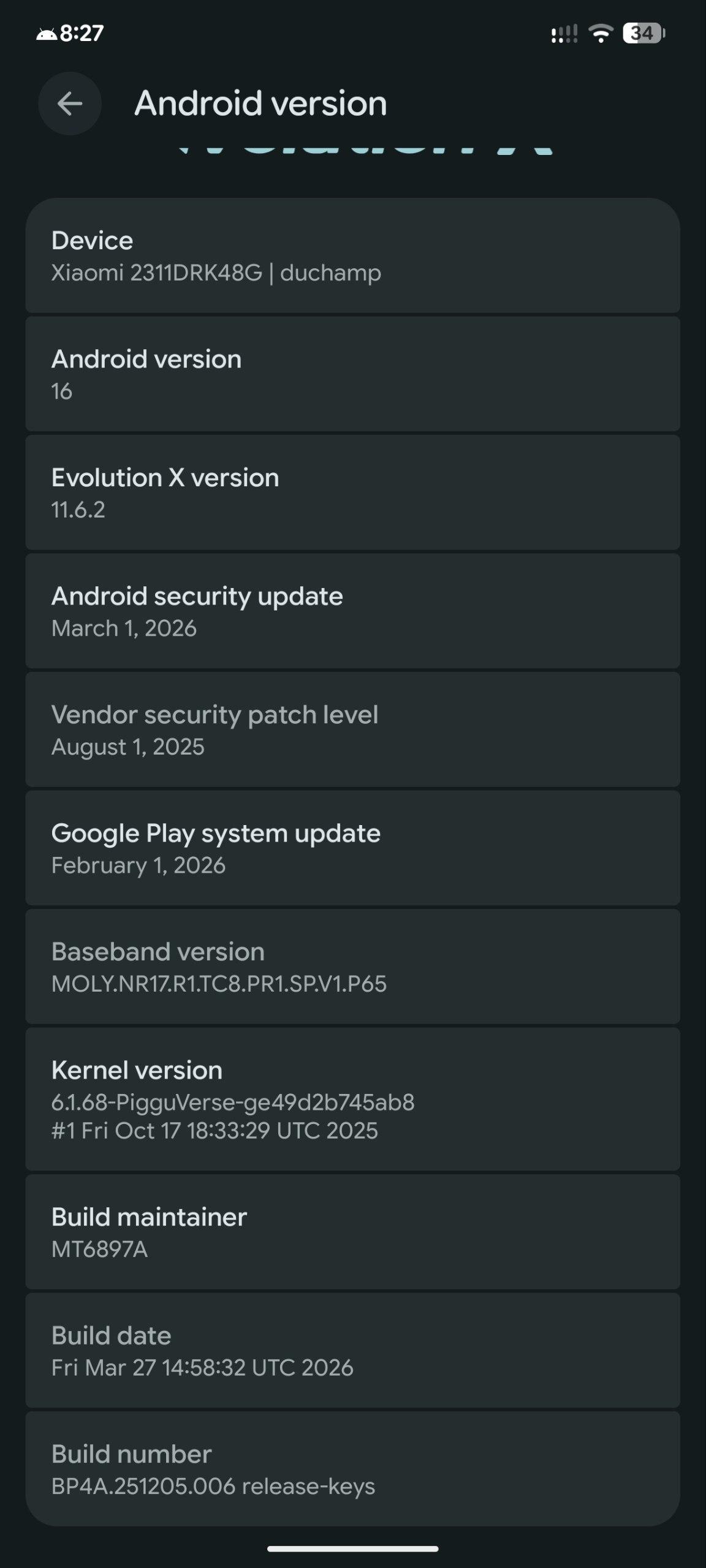This screenshot has height=1568, width=706.
Task: Tap the Build date entry
Action: pos(352,1350)
